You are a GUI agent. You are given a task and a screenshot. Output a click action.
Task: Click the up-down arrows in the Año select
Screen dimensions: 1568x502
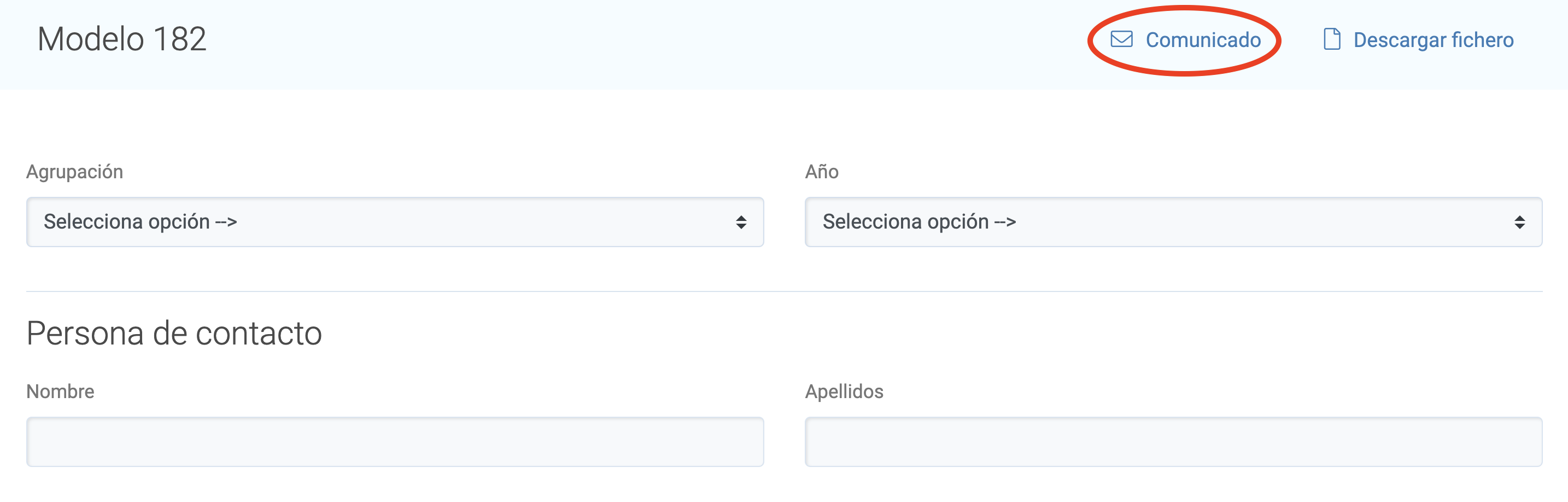pos(1519,222)
